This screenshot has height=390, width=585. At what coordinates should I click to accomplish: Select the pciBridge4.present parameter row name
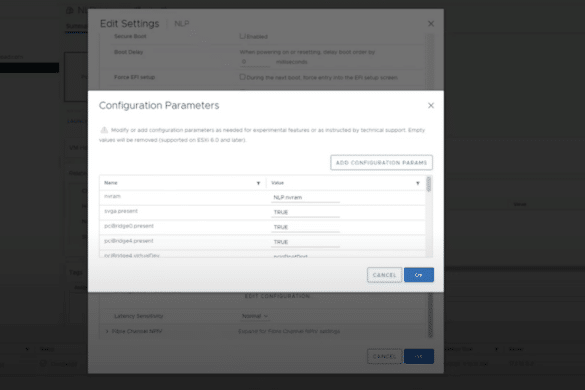pyautogui.click(x=129, y=241)
